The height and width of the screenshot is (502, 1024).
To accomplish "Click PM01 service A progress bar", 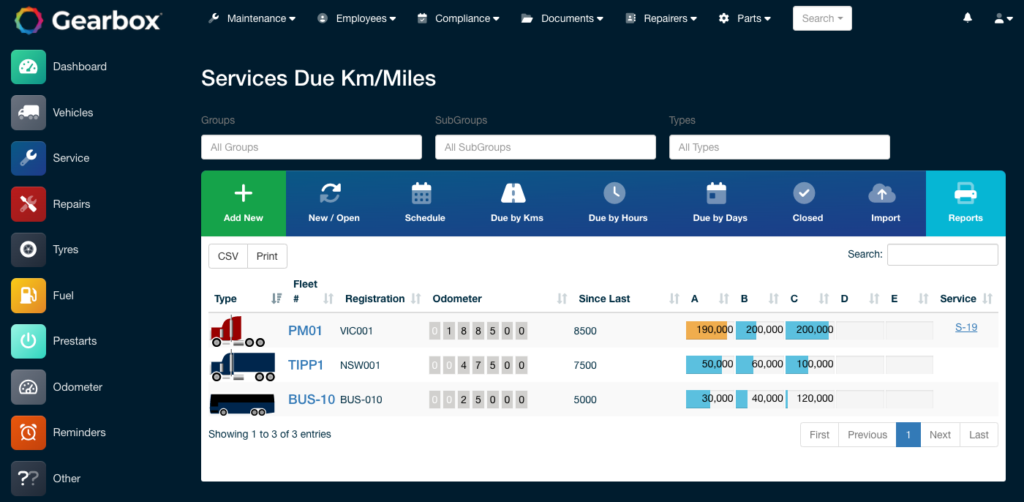I will [x=710, y=330].
